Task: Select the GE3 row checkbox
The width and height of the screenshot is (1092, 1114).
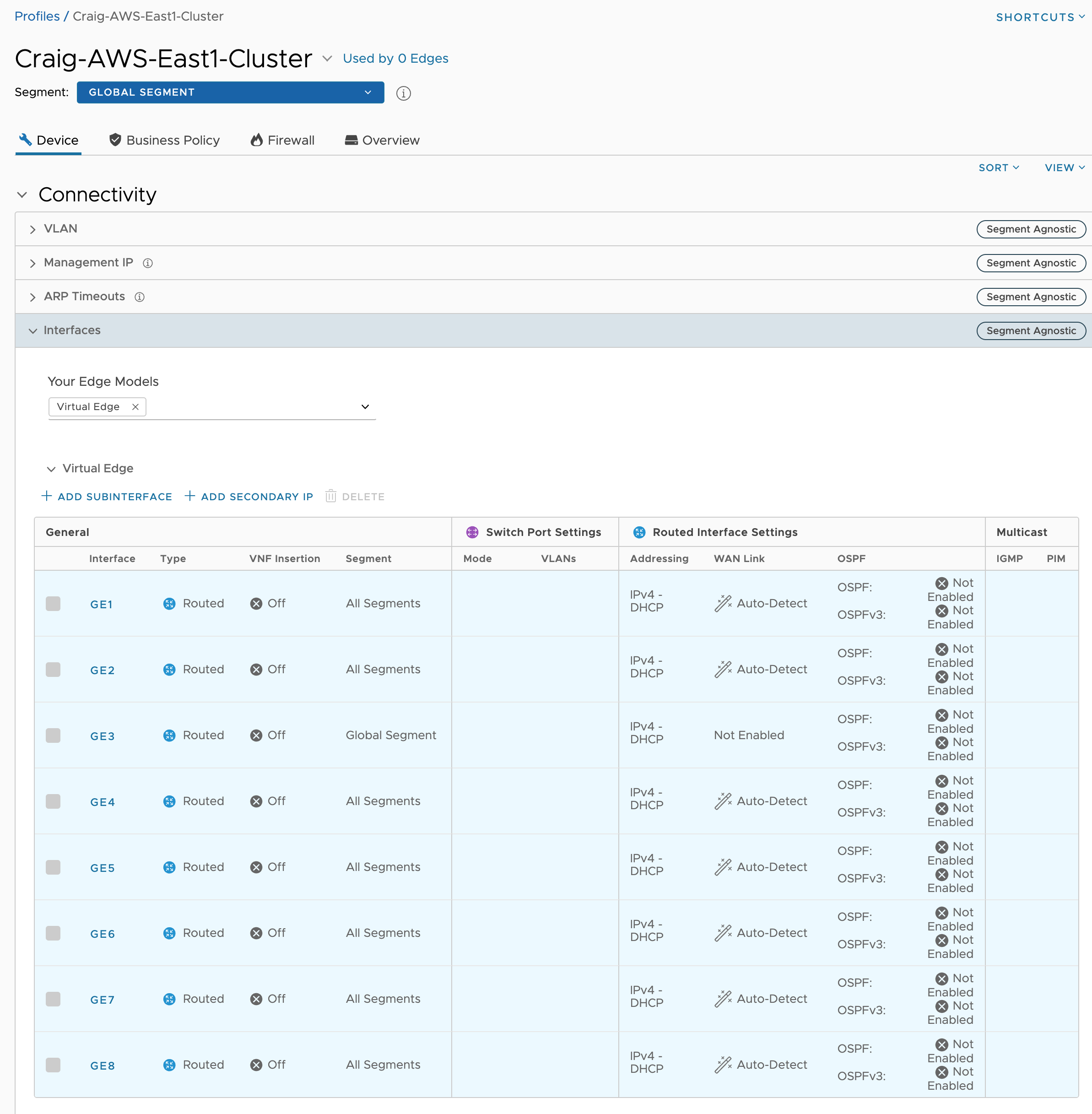Action: [53, 735]
